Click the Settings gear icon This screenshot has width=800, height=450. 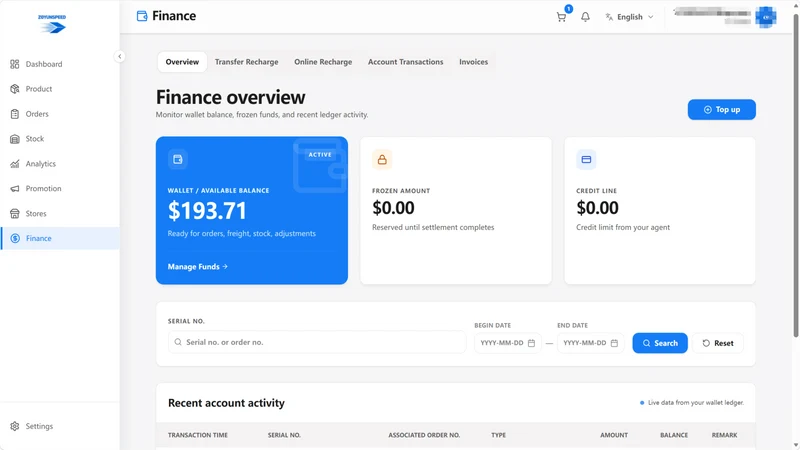(15, 426)
